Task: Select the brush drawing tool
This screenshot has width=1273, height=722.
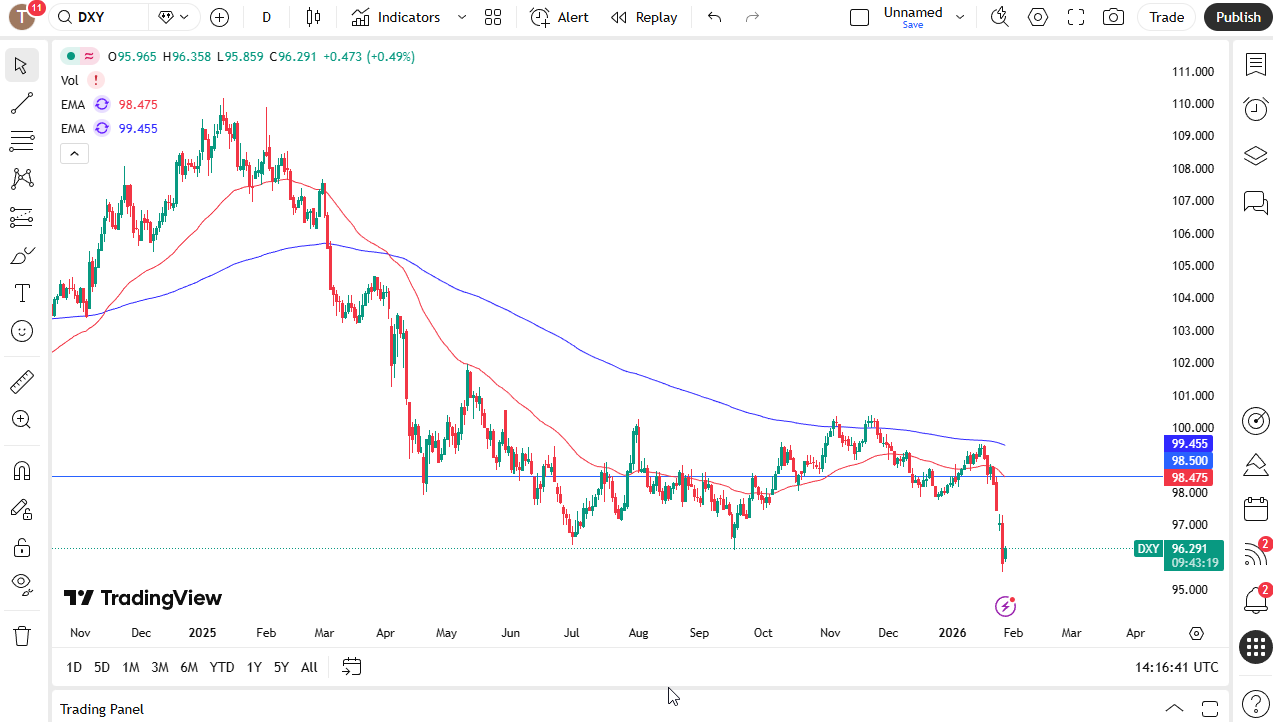Action: [x=21, y=255]
